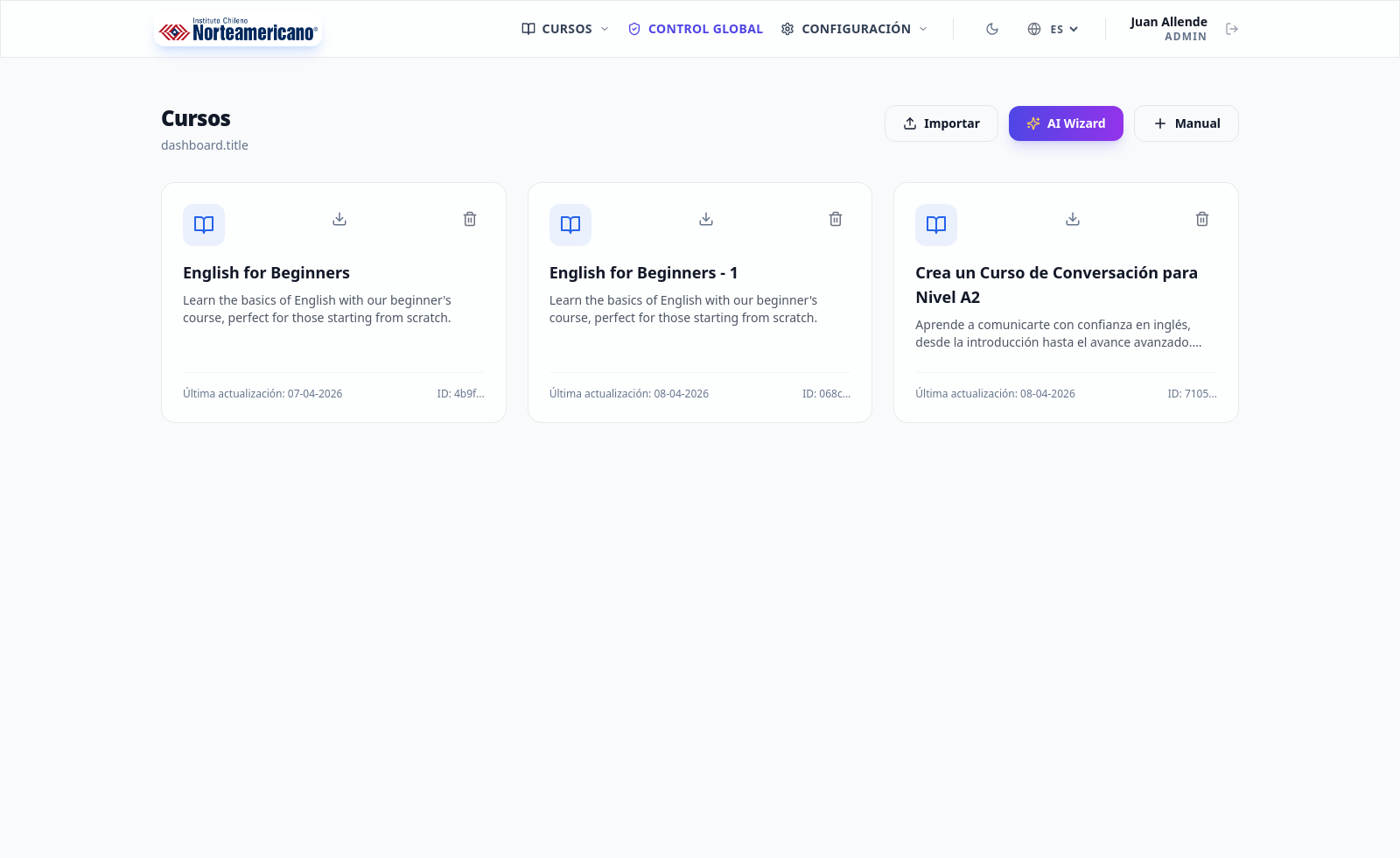Download the English for Beginners - 1 course

click(x=706, y=219)
